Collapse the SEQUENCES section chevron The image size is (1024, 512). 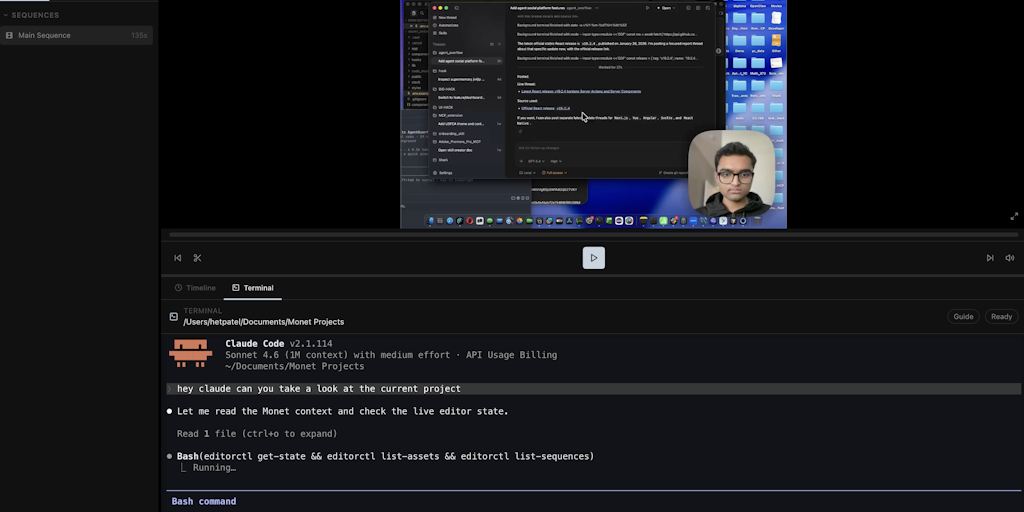(x=5, y=15)
